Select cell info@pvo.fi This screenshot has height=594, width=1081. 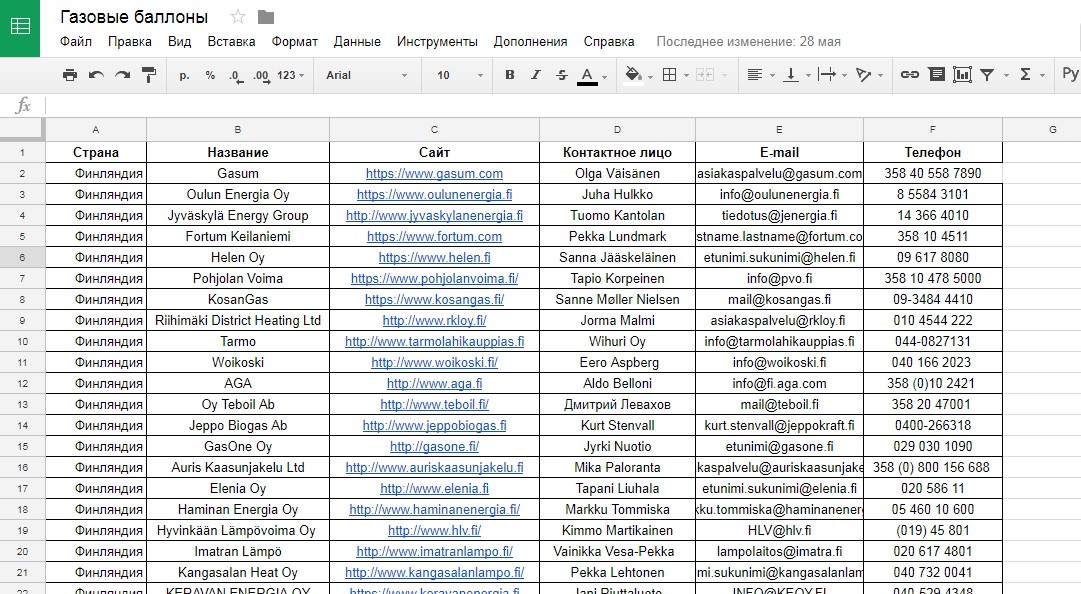point(779,278)
